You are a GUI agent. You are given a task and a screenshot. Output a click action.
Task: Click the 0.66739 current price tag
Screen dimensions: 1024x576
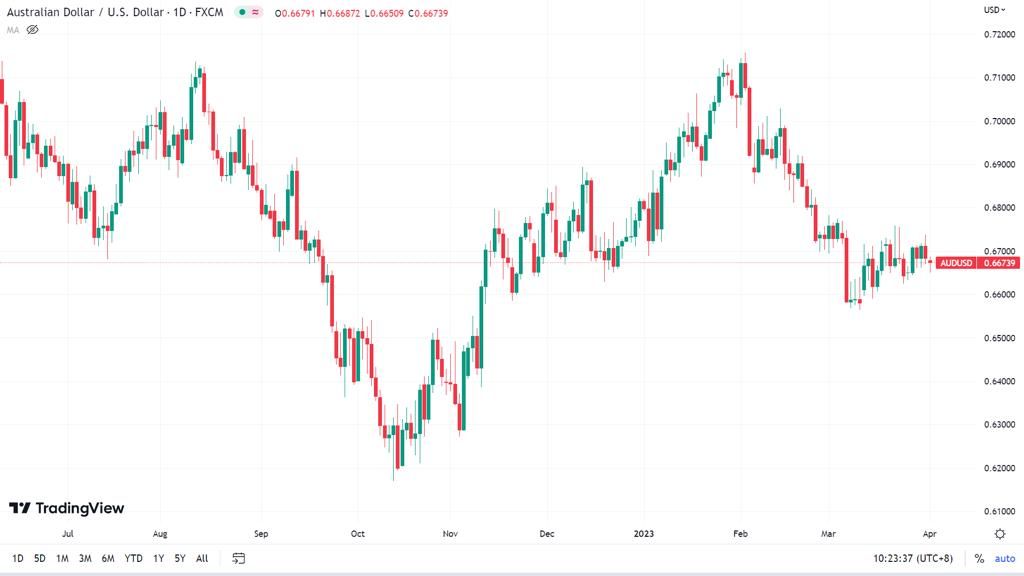(999, 263)
